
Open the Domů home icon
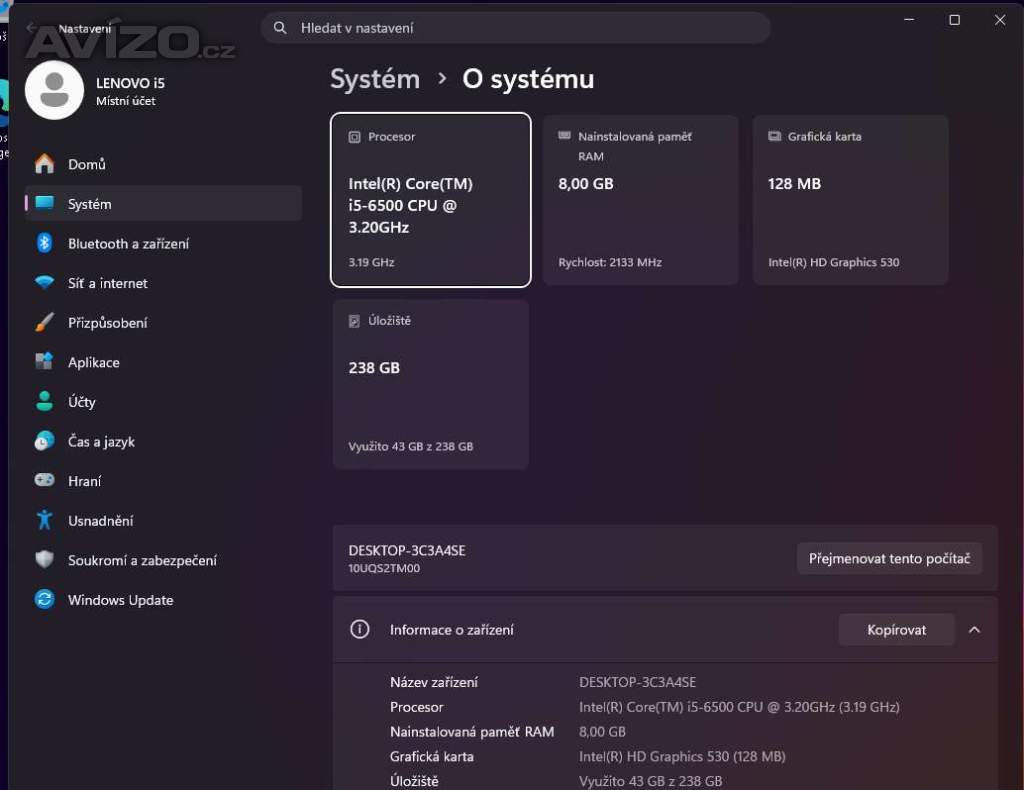[x=44, y=164]
